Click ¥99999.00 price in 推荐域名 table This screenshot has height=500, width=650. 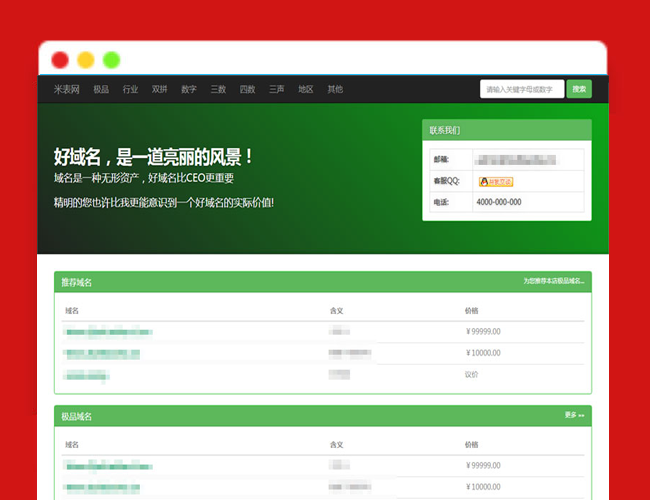click(483, 332)
